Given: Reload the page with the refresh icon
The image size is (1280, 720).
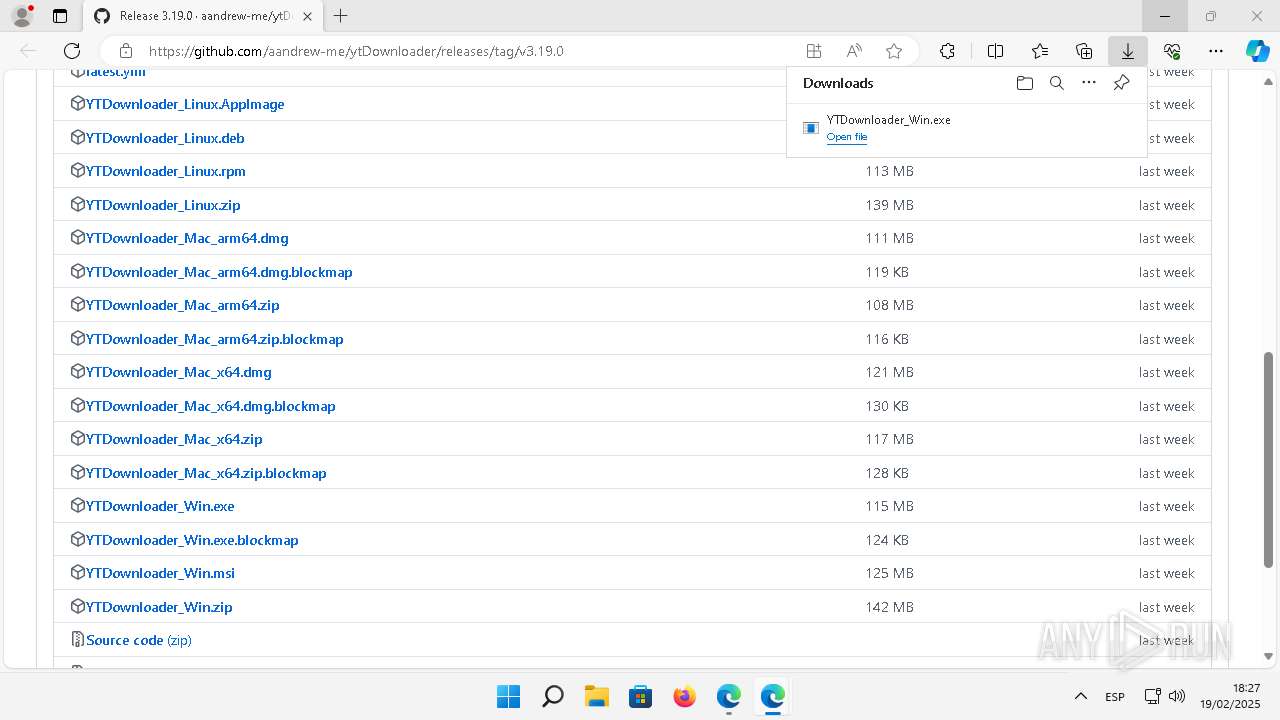Looking at the screenshot, I should click(72, 51).
